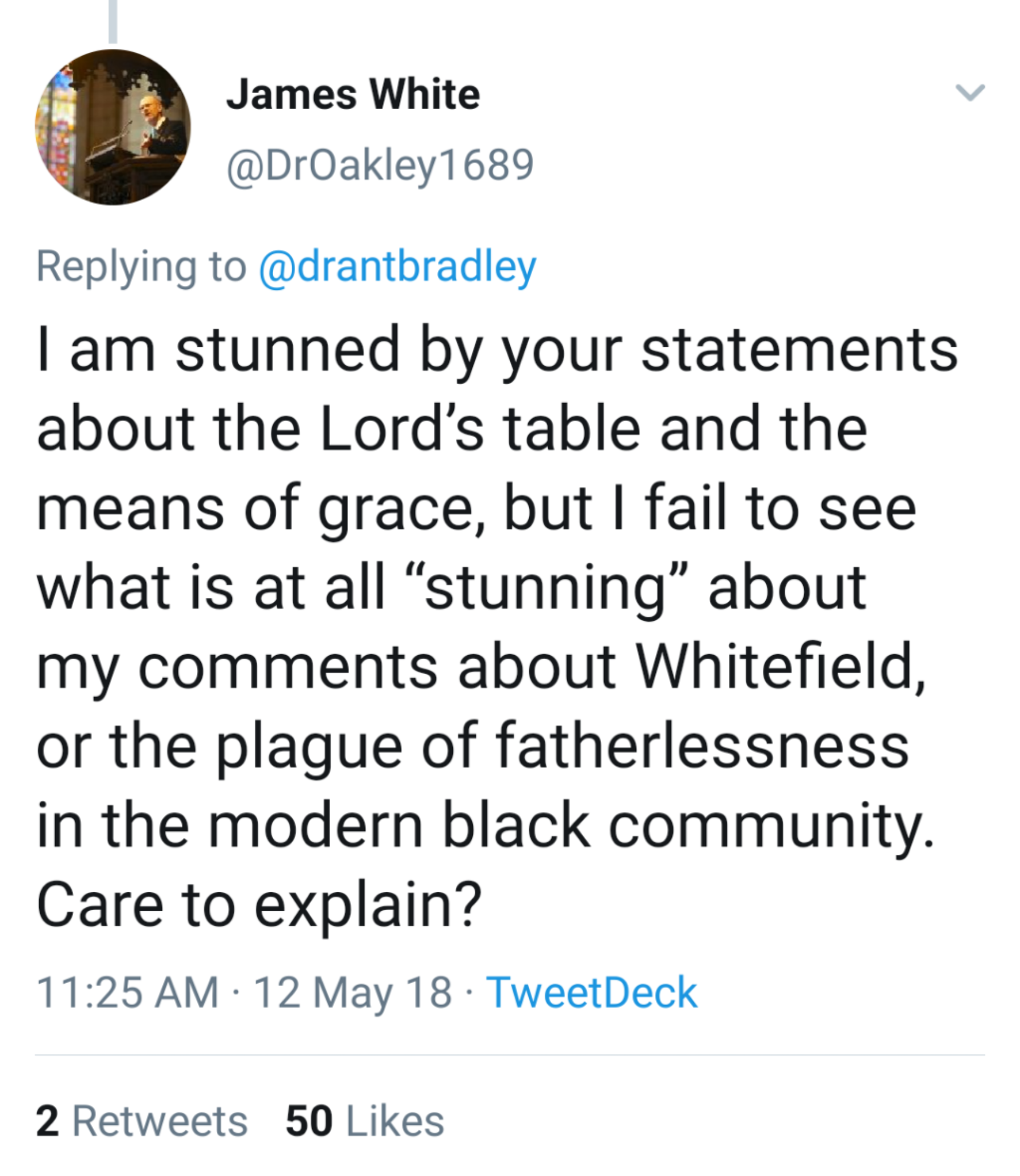Open the tweet options chevron menu

coord(969,92)
